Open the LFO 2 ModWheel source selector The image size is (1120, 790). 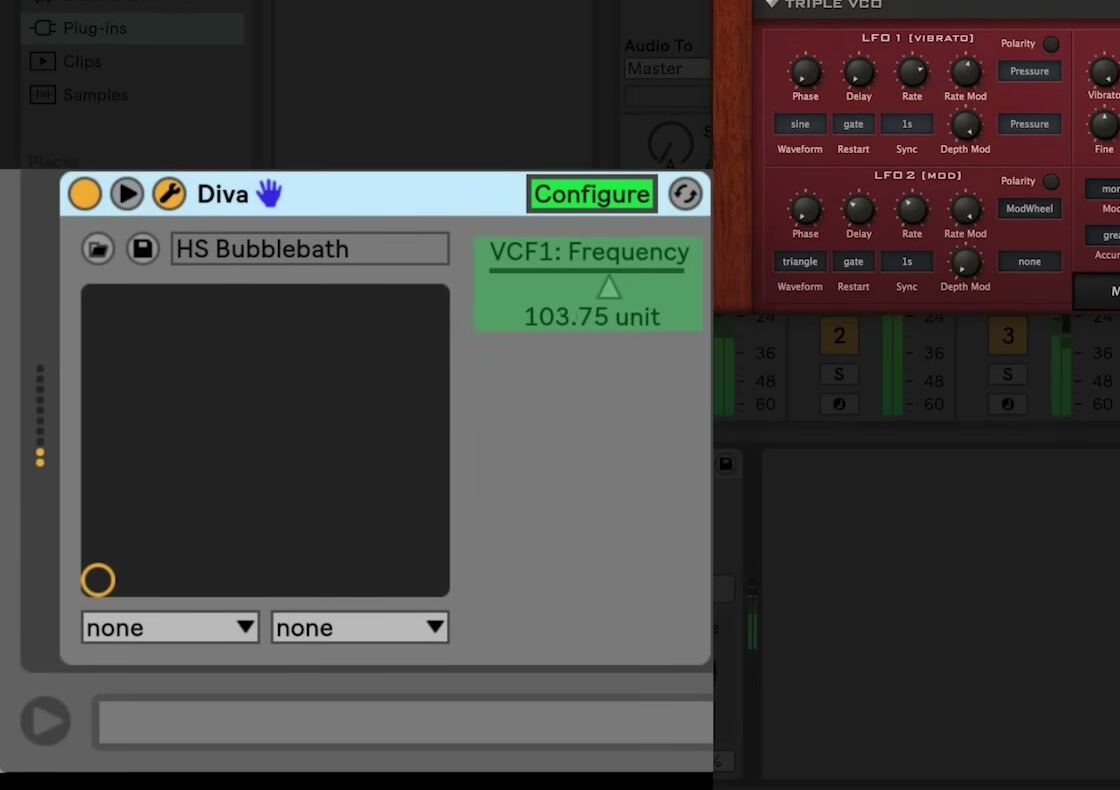1029,209
